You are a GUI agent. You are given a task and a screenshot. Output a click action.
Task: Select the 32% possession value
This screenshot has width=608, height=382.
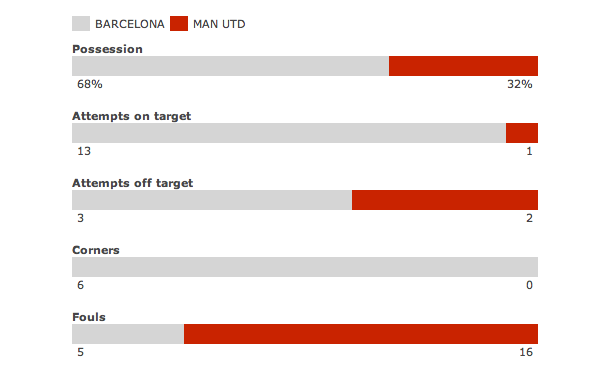[x=520, y=84]
